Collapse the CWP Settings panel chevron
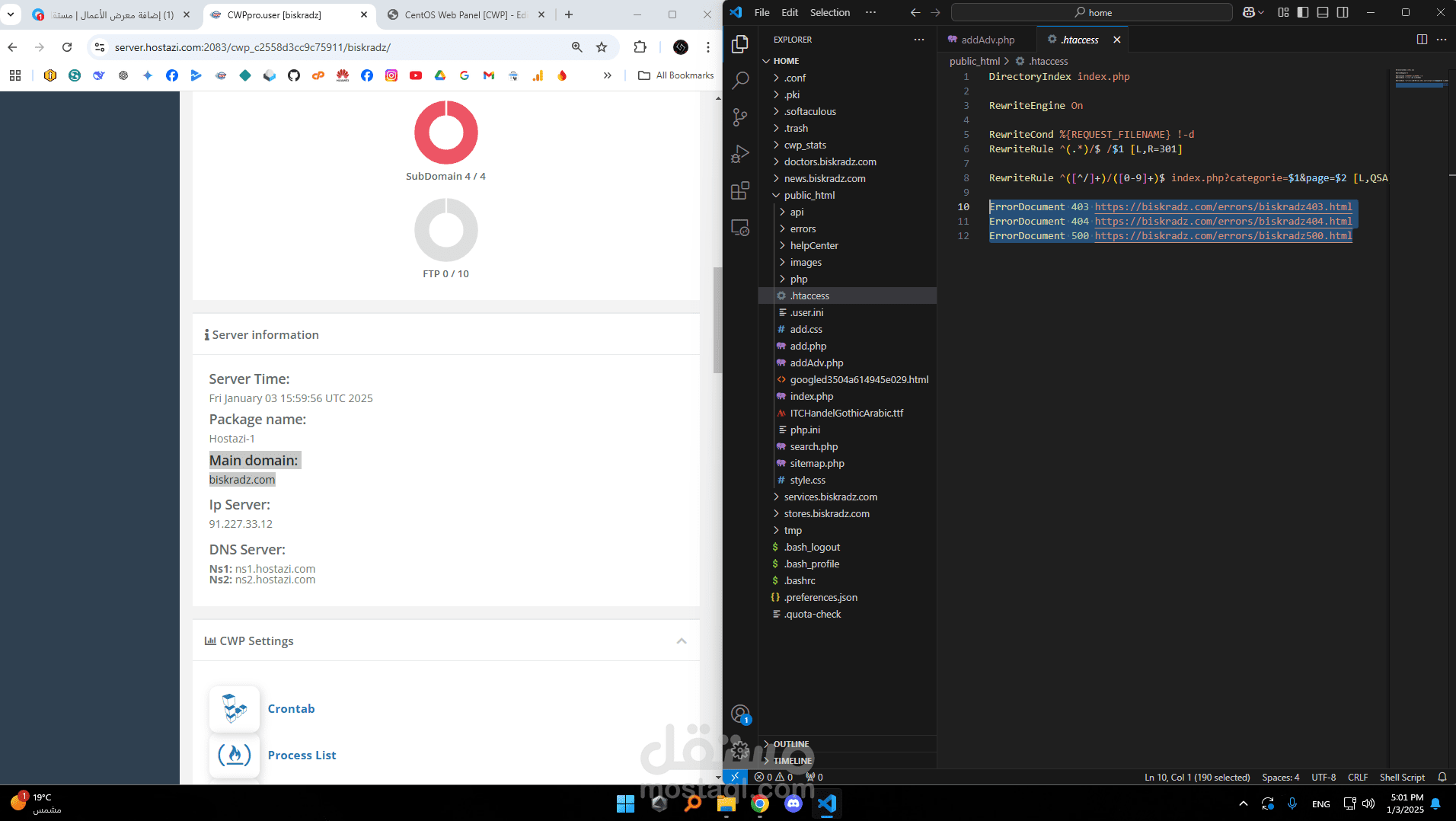This screenshot has width=1456, height=821. [x=682, y=641]
